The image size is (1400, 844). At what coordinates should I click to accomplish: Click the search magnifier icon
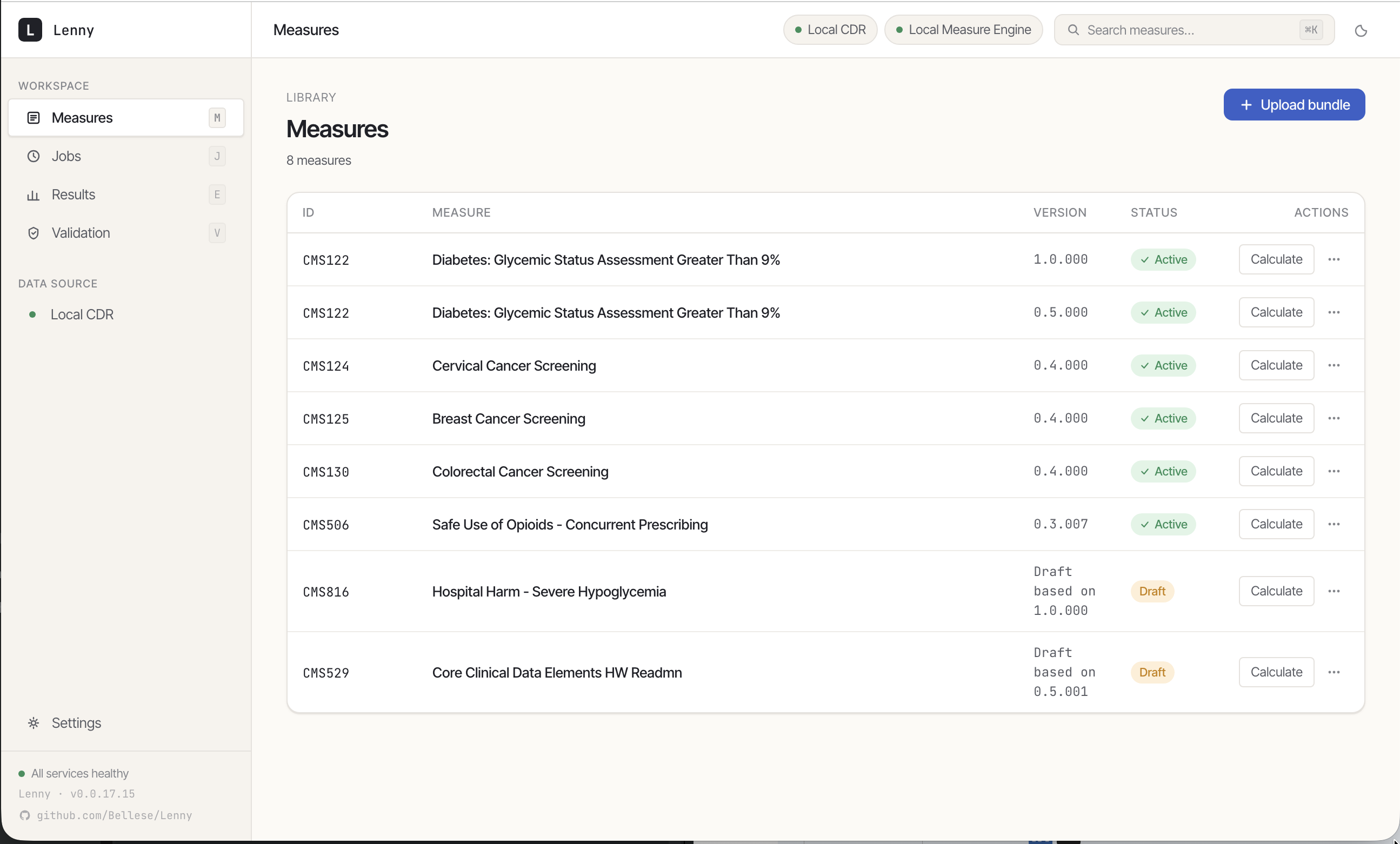(x=1074, y=30)
